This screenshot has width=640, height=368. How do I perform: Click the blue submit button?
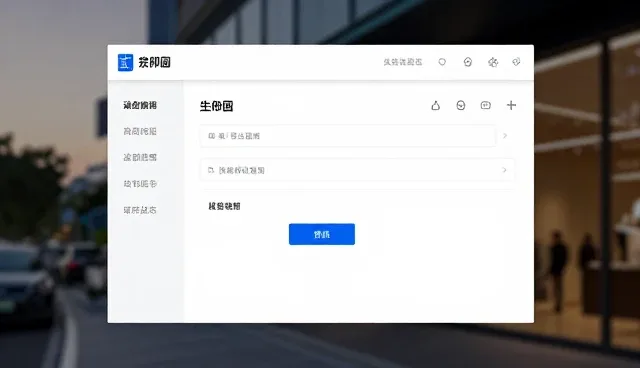coord(322,234)
